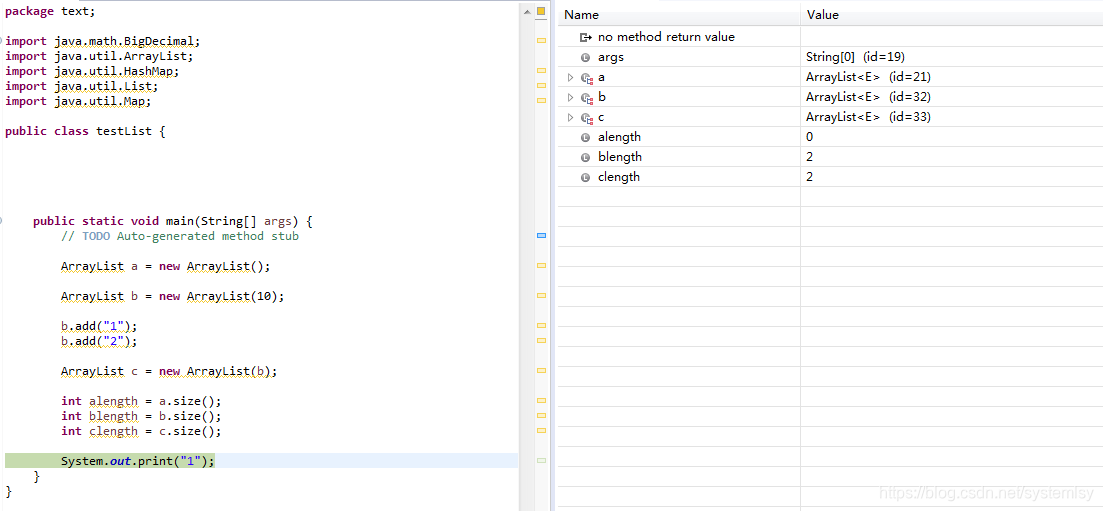Select the blength variable name

[620, 157]
